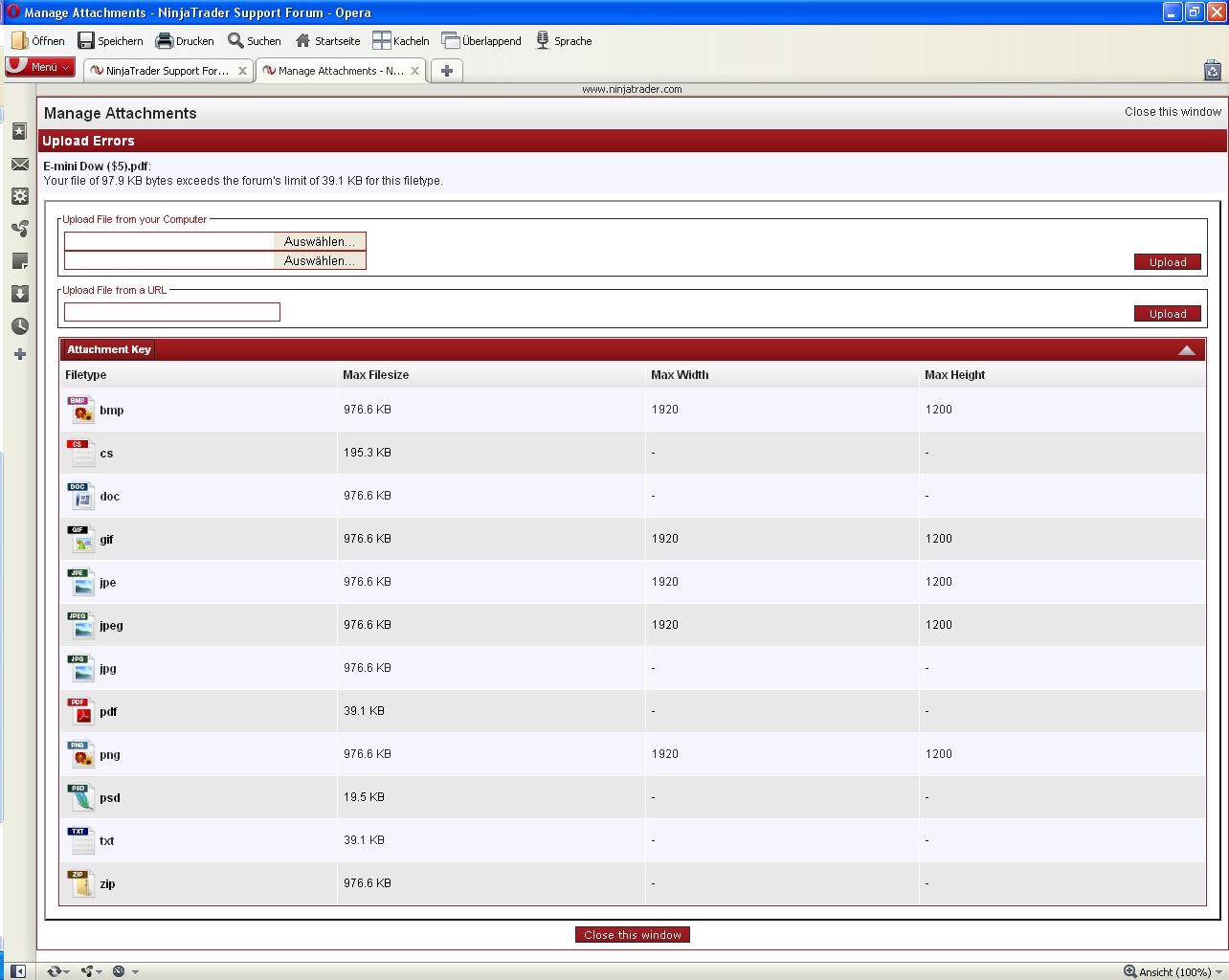Screen dimensions: 1229x980
Task: Open the Widgets gear panel in sidebar
Action: point(19,196)
